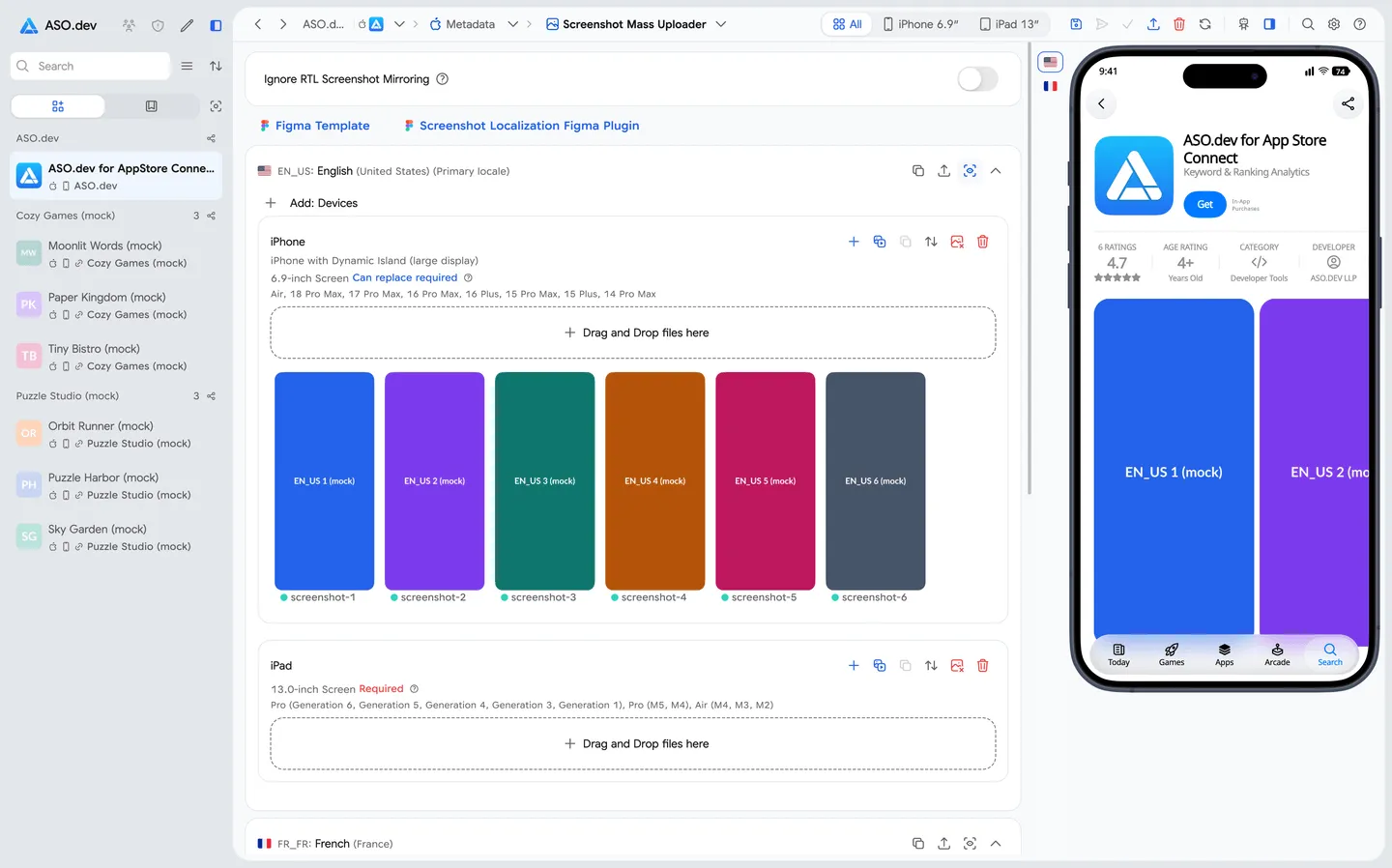This screenshot has height=868, width=1392.
Task: Open the Sky Garden (mock) app
Action: [116, 537]
